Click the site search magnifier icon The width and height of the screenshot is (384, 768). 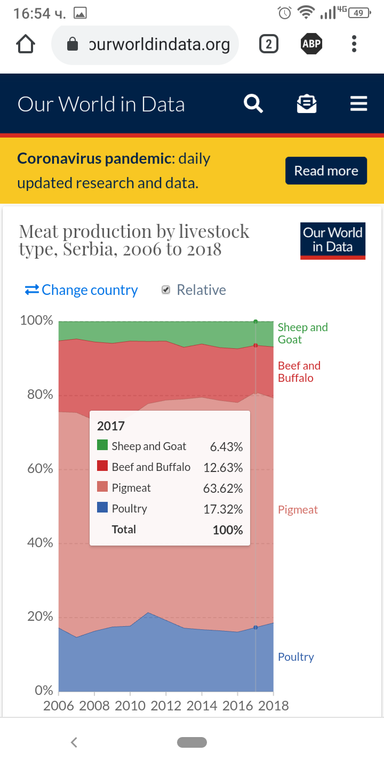click(253, 104)
